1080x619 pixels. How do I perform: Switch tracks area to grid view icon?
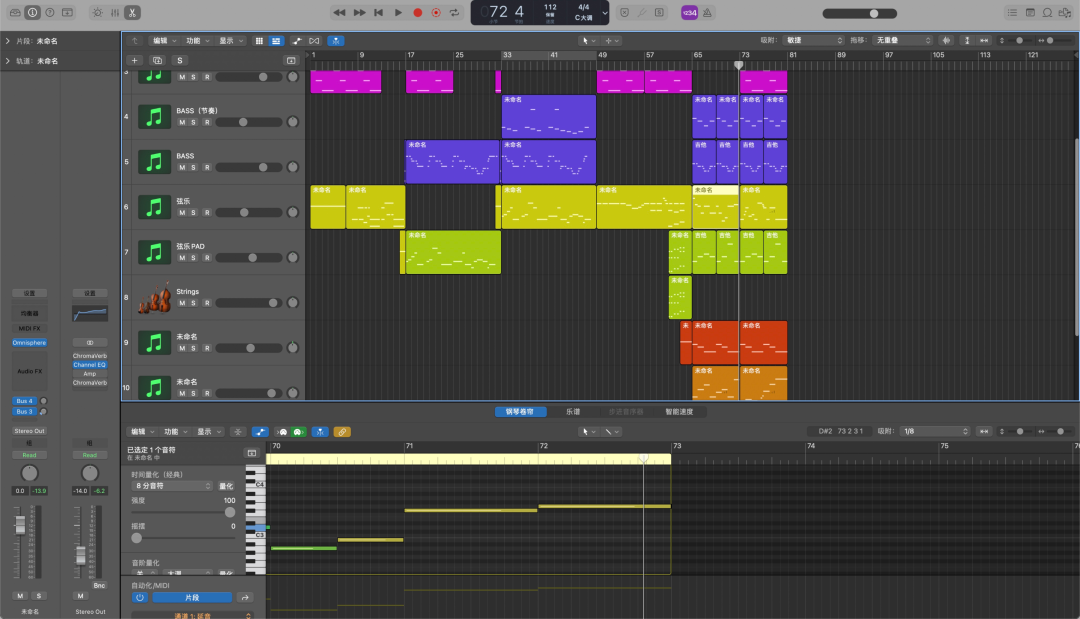259,41
